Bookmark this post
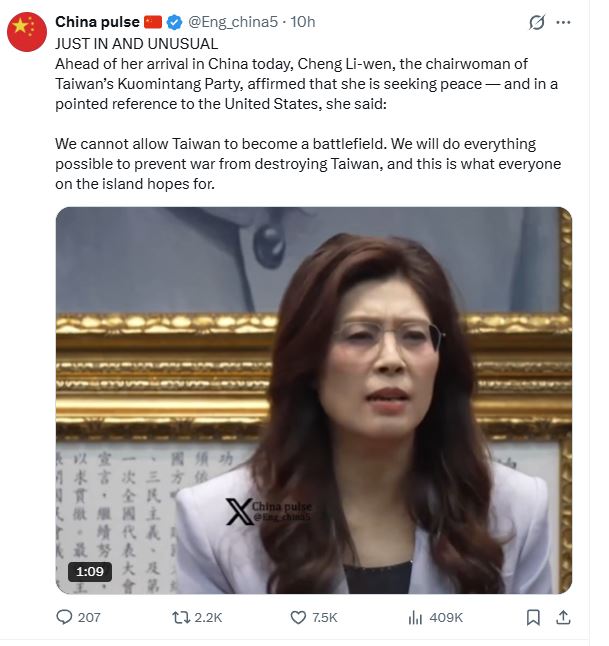Image resolution: width=609 pixels, height=646 pixels. click(533, 617)
